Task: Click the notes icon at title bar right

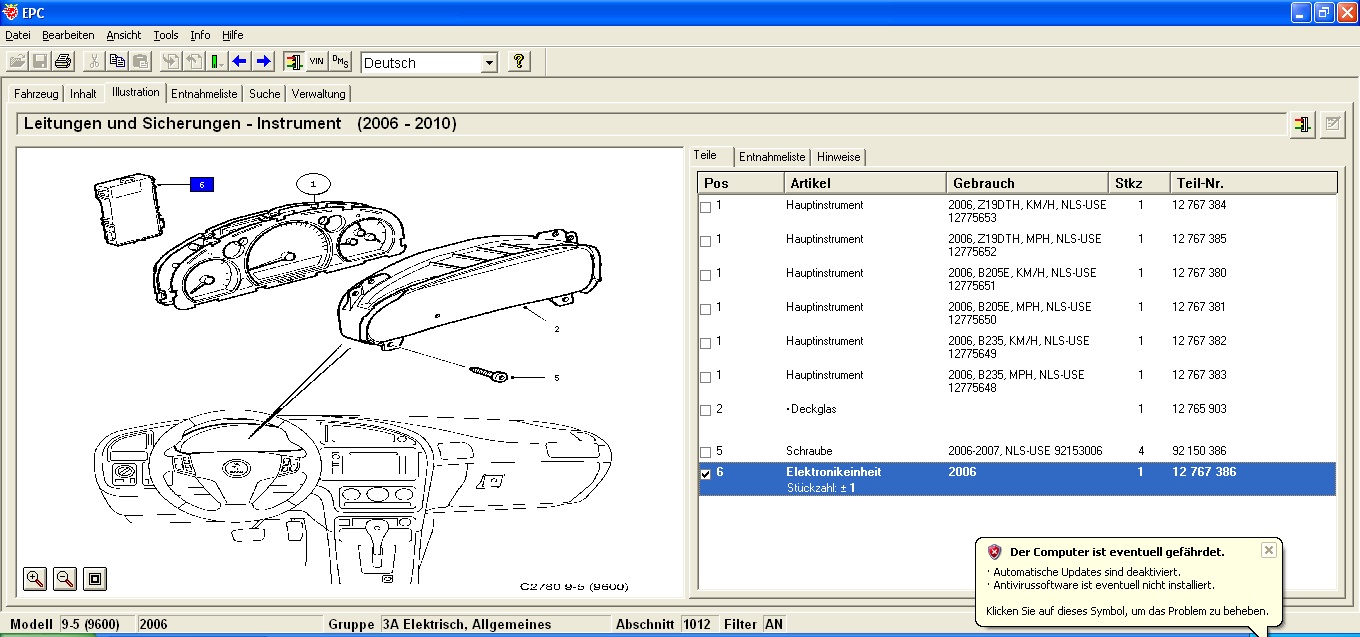Action: point(1332,125)
